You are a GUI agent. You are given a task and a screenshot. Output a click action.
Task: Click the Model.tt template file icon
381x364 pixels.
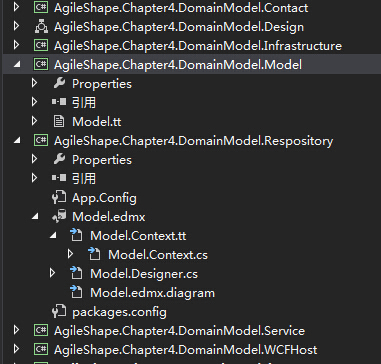[59, 121]
